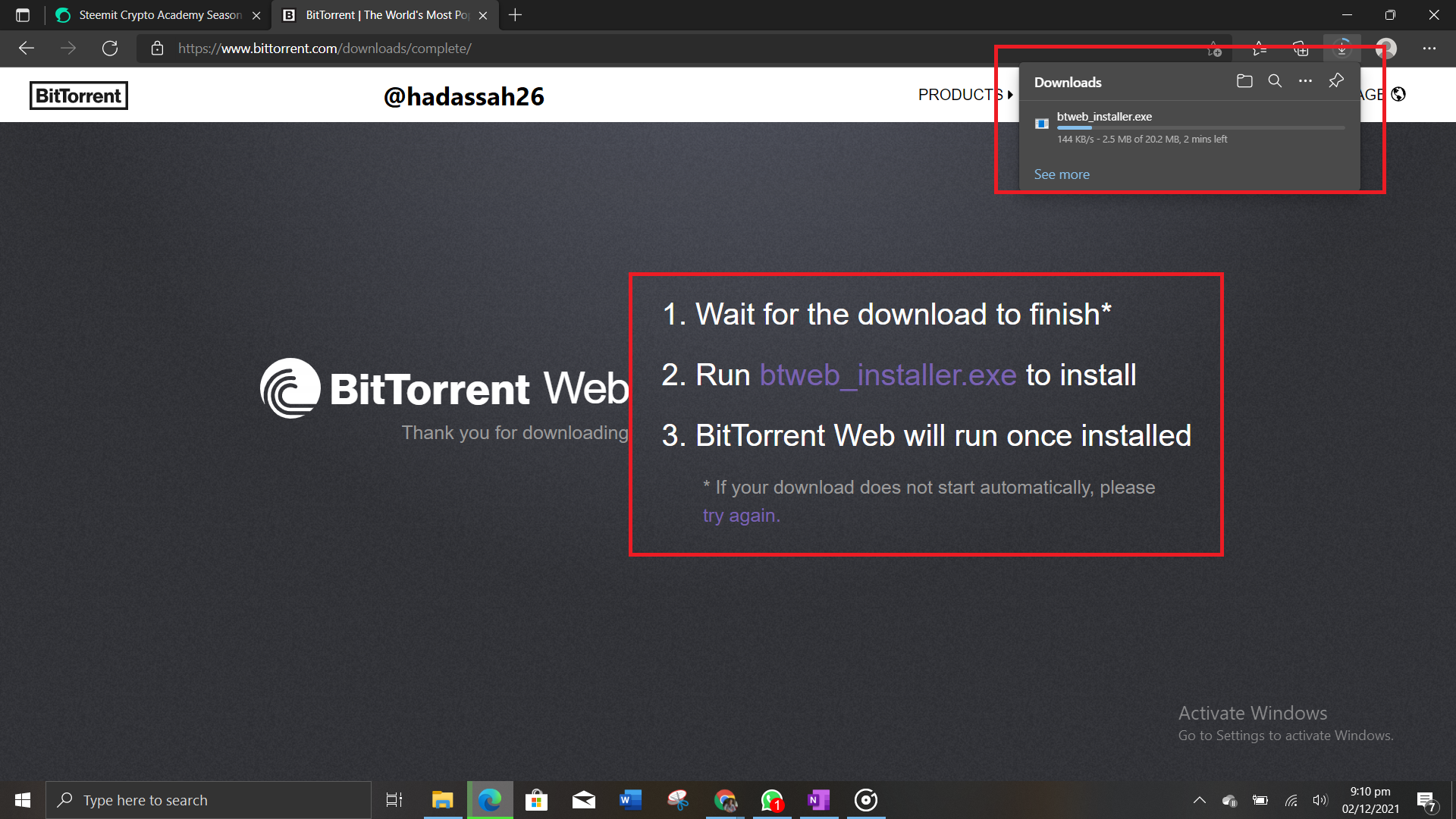Add this page to favorites

[1214, 49]
